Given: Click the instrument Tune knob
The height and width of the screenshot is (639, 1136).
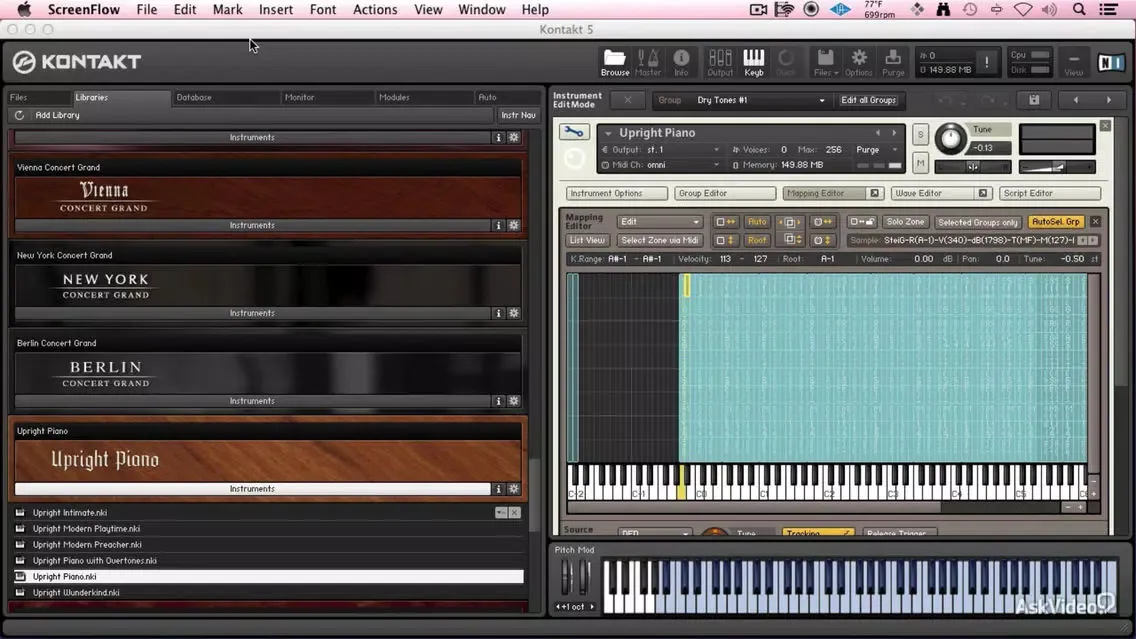Looking at the screenshot, I should click(x=951, y=138).
